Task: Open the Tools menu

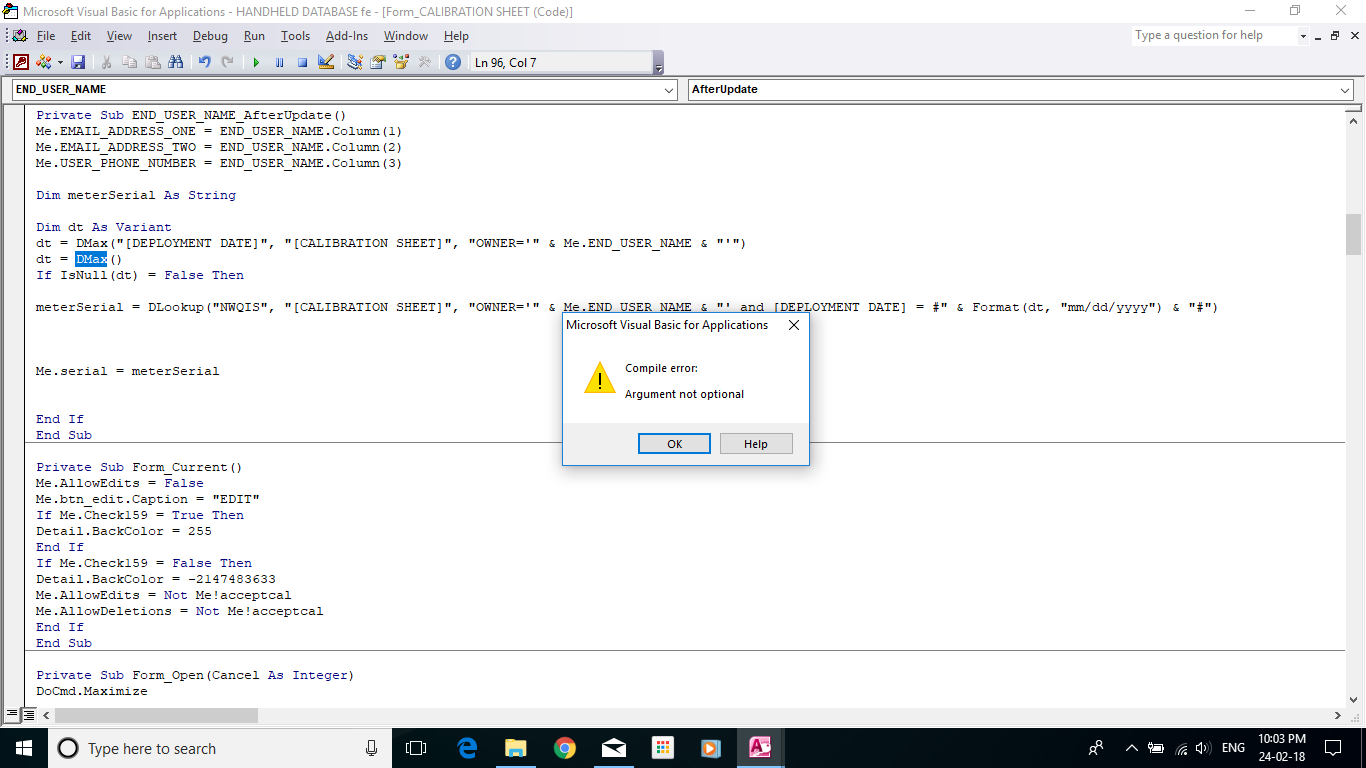Action: pos(295,36)
